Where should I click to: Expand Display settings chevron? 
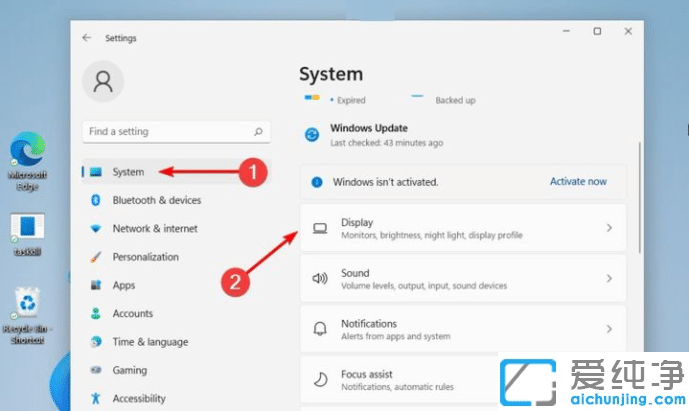(x=609, y=228)
